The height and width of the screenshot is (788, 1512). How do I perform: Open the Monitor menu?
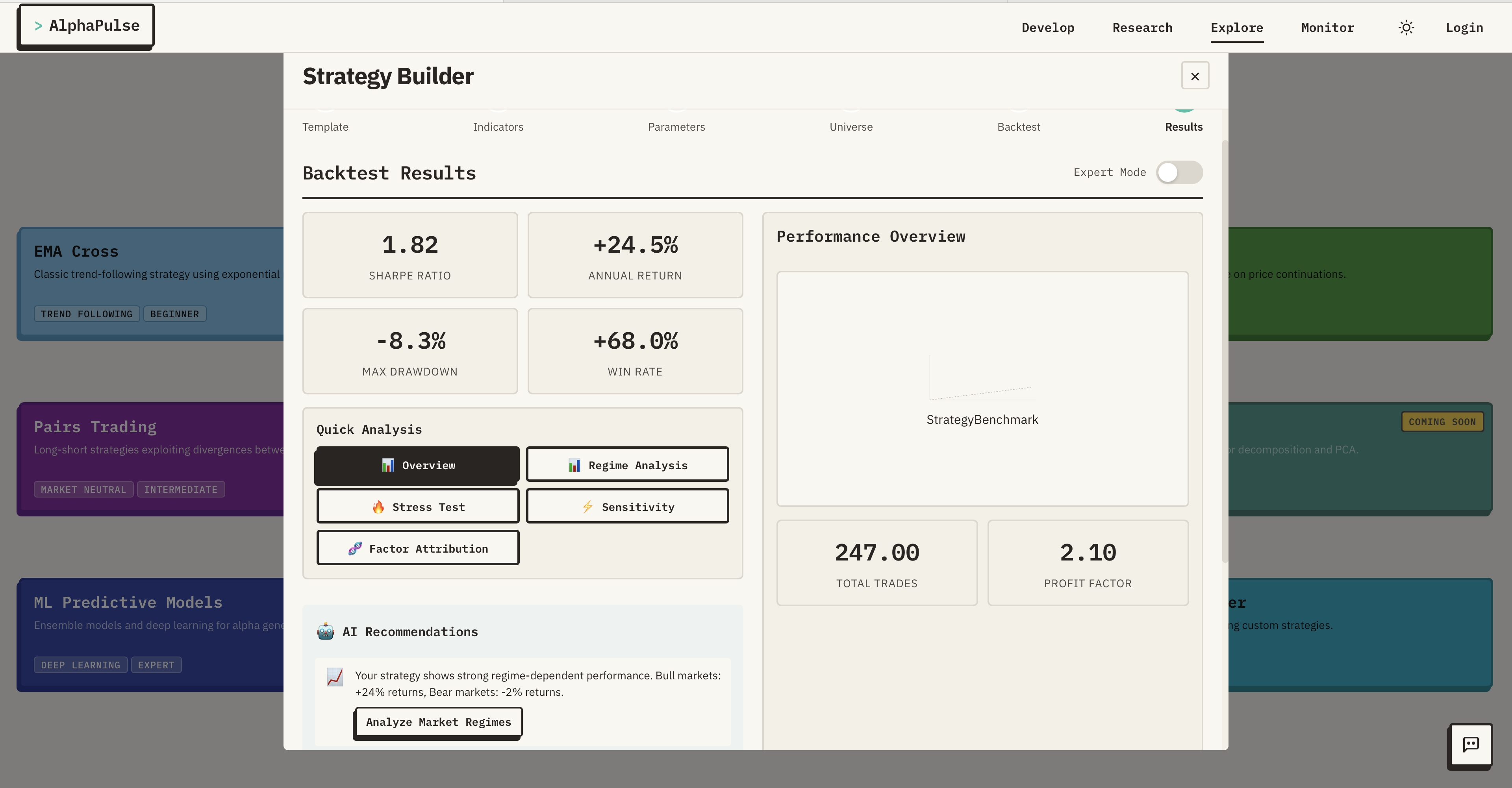click(1328, 28)
